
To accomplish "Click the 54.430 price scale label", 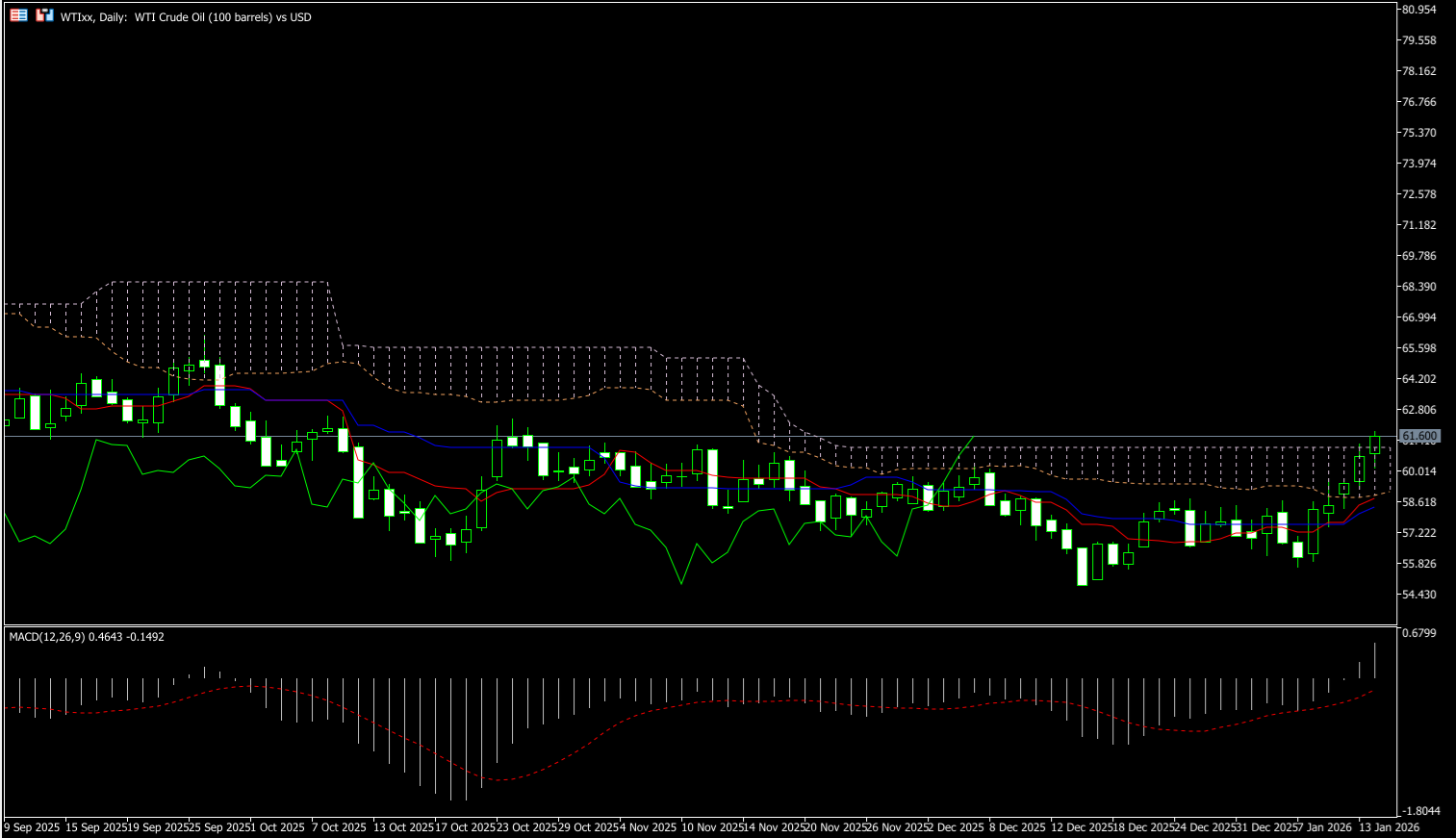I will [1419, 595].
